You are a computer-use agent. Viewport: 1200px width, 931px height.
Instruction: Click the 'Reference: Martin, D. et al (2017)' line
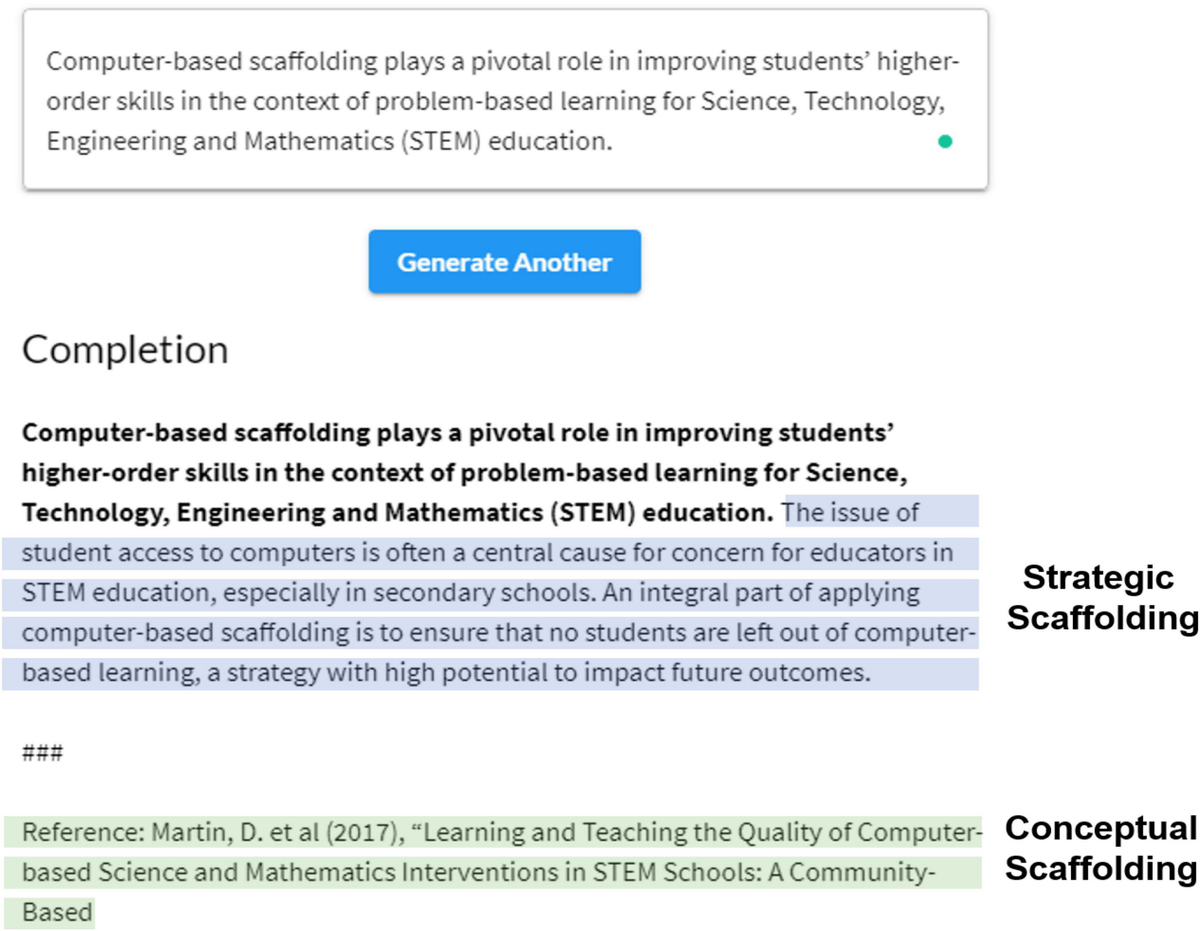pyautogui.click(x=497, y=832)
